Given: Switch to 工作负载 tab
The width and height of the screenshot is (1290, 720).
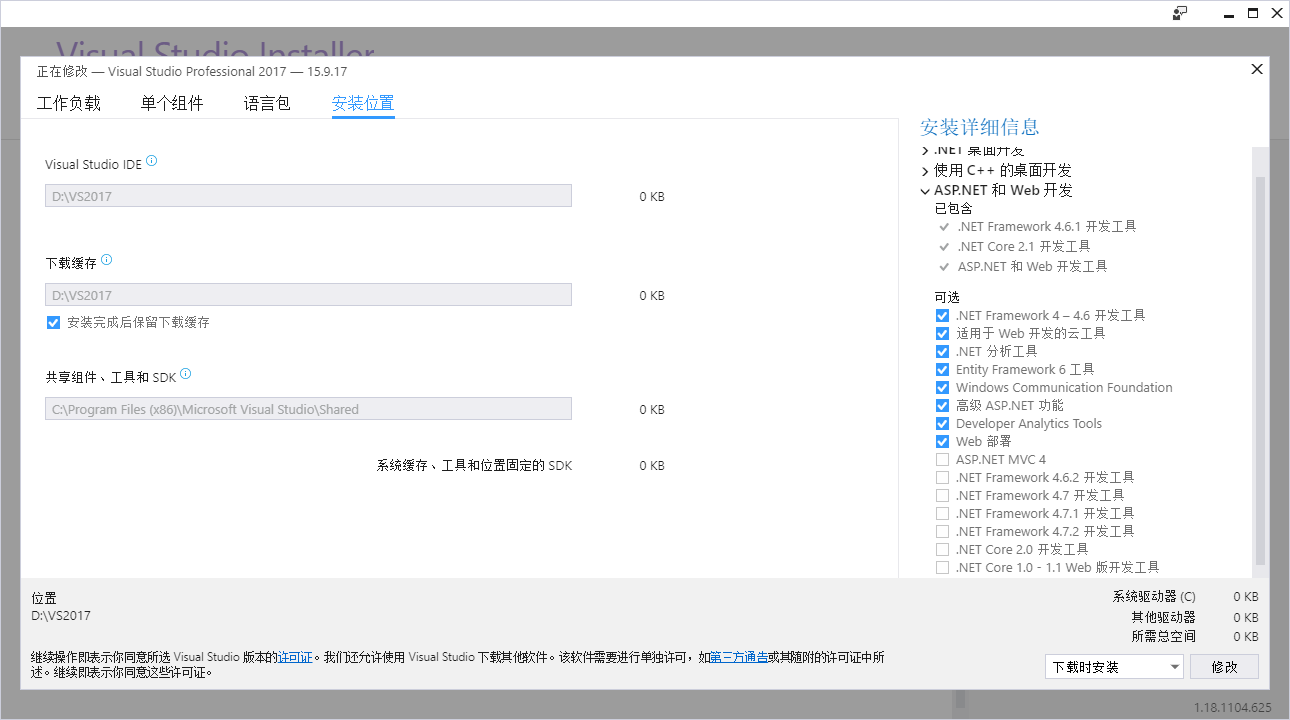Looking at the screenshot, I should (x=69, y=103).
